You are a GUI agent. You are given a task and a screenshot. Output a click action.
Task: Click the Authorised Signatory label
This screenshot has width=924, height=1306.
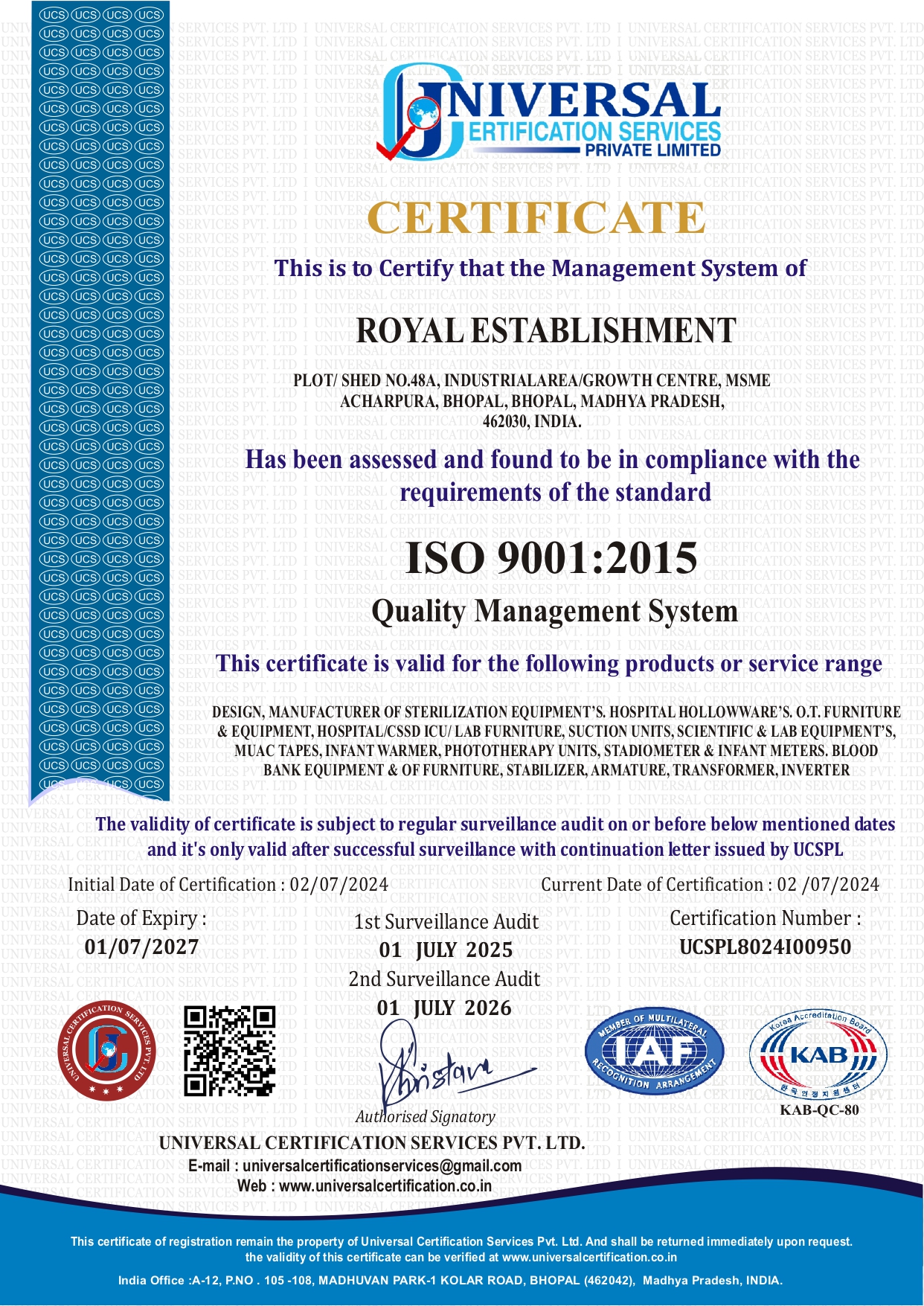pyautogui.click(x=425, y=1116)
